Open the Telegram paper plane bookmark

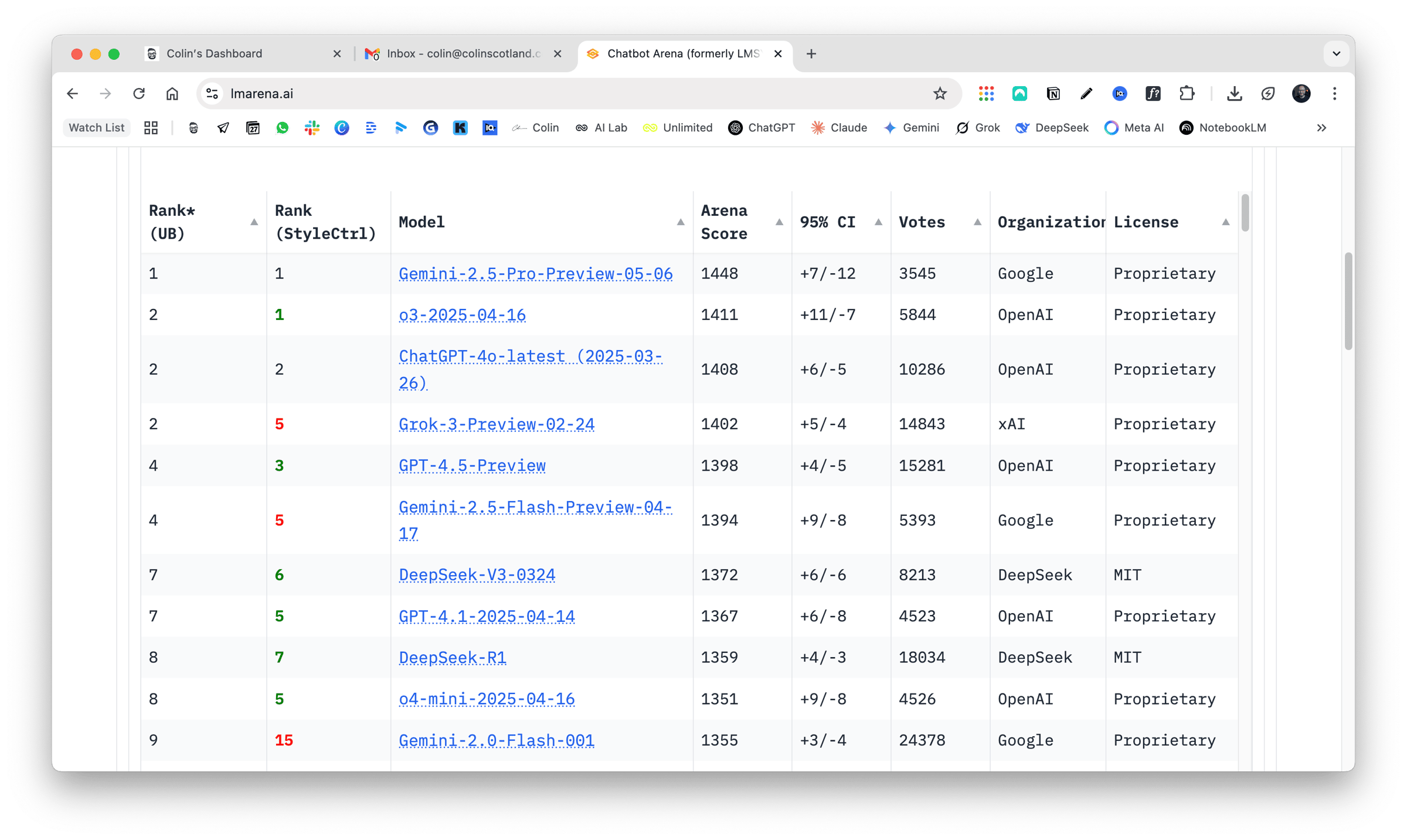pyautogui.click(x=223, y=128)
